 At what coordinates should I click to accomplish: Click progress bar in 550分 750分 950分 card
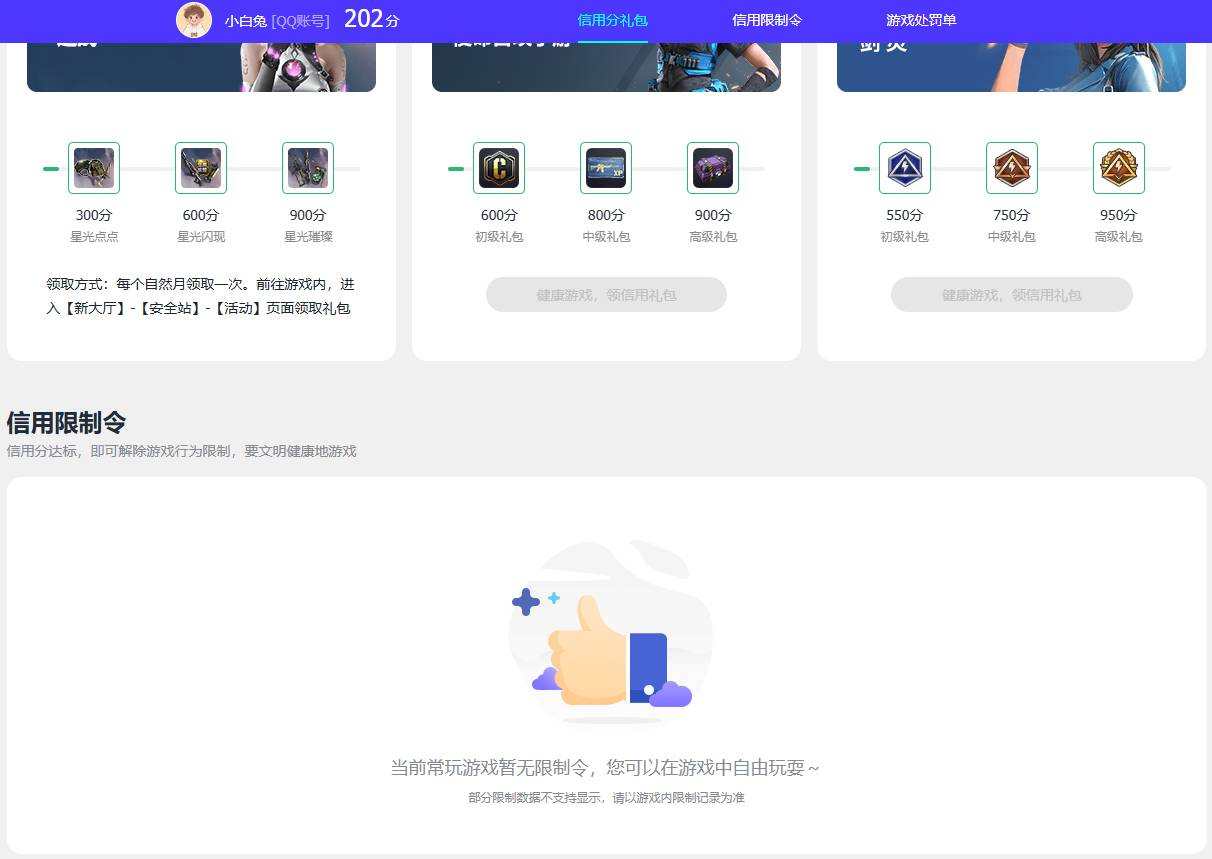(x=1012, y=169)
